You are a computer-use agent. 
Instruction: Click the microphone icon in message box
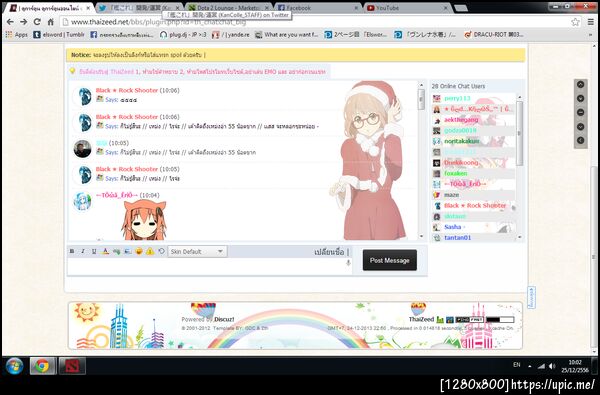(348, 263)
